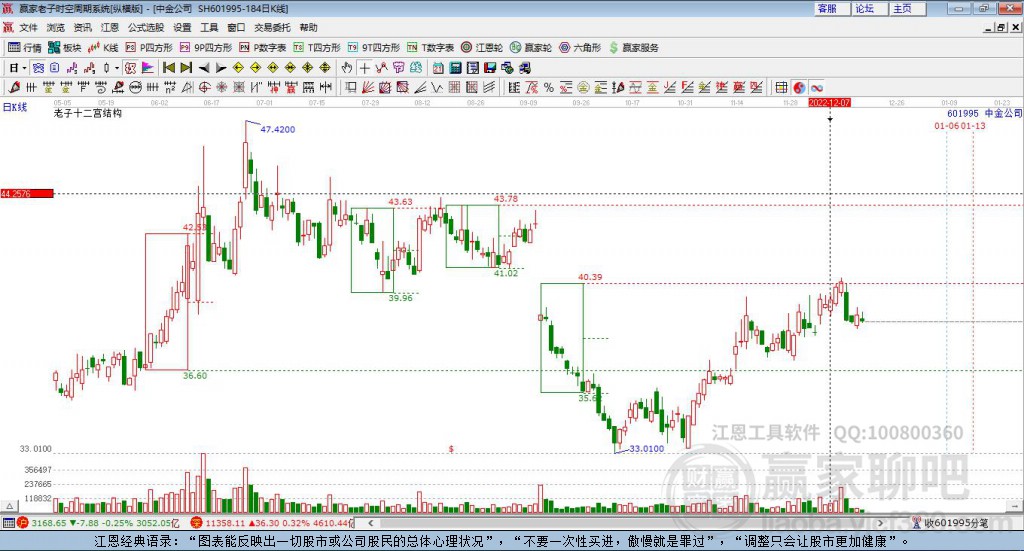The height and width of the screenshot is (551, 1024).
Task: Open the 帮助 menu
Action: coord(308,27)
